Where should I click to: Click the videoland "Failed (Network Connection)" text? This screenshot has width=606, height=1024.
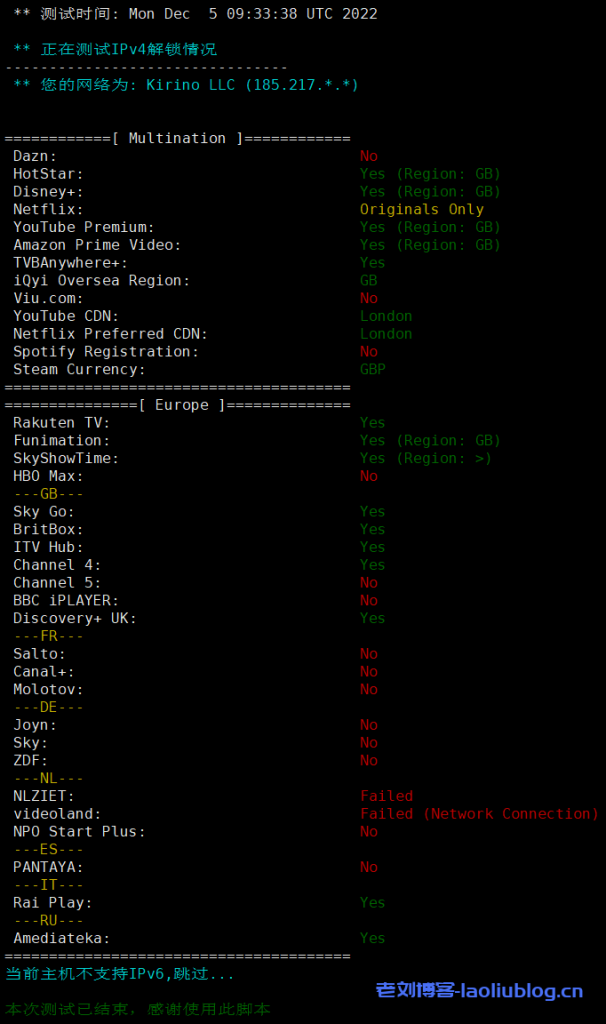tap(479, 814)
